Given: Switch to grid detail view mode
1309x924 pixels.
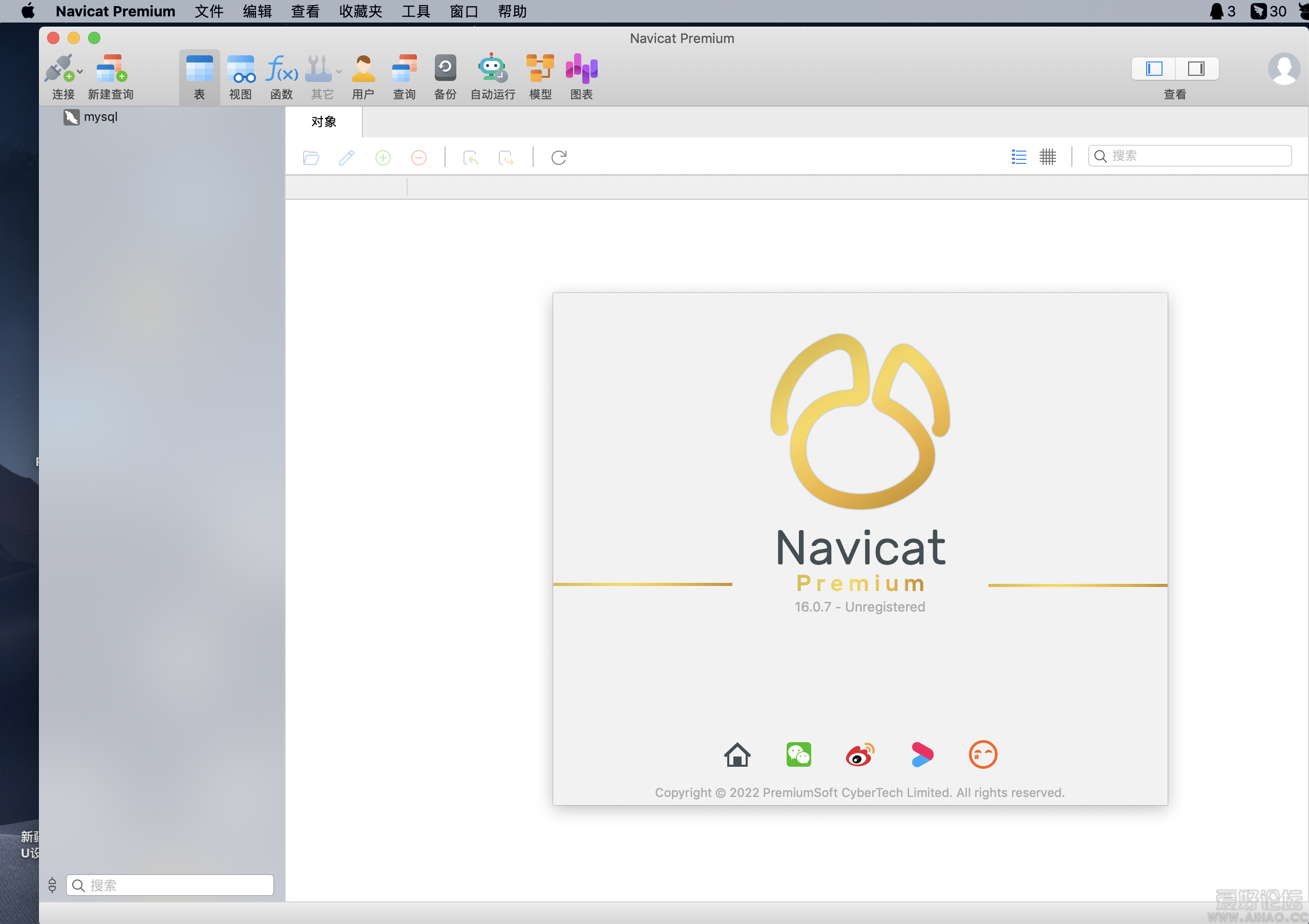Looking at the screenshot, I should click(x=1048, y=157).
